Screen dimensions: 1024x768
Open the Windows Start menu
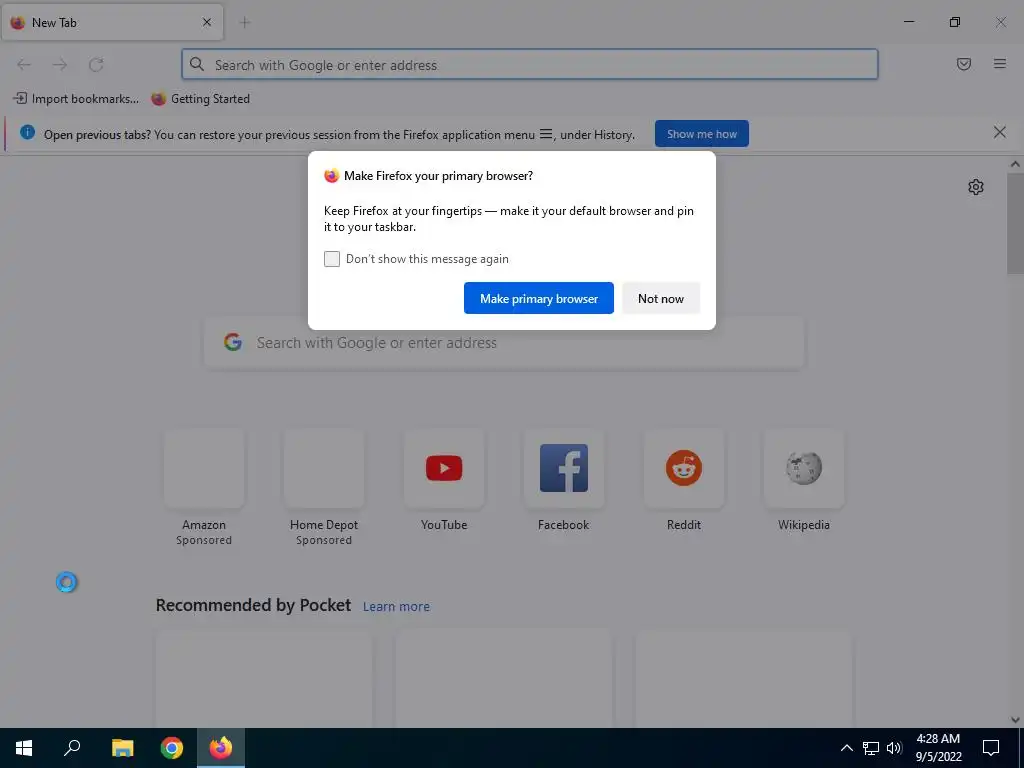[x=24, y=748]
